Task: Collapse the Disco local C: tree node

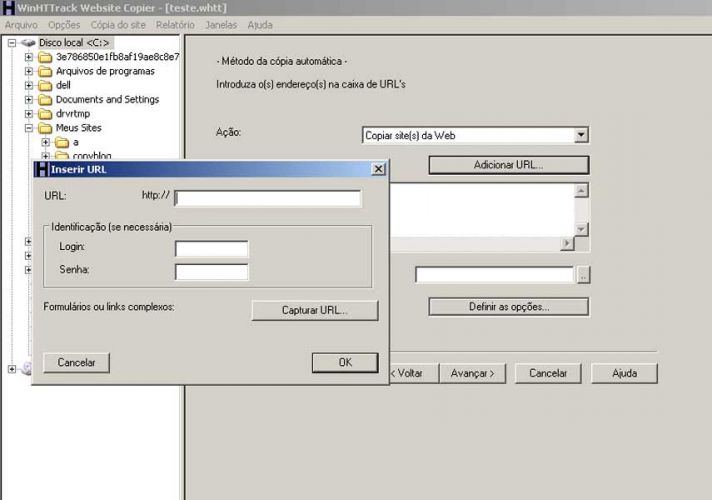Action: pos(12,43)
